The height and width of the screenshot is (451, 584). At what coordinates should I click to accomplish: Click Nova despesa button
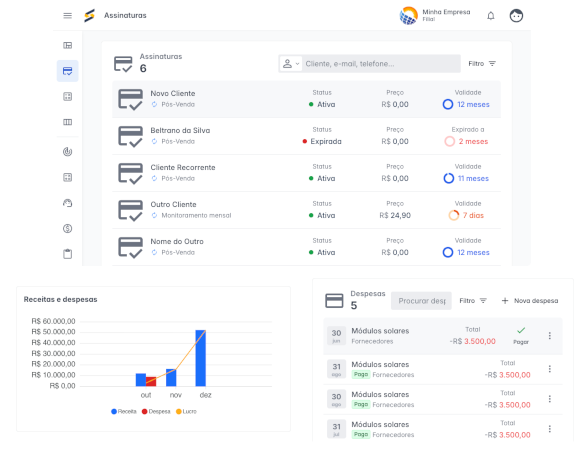[530, 301]
